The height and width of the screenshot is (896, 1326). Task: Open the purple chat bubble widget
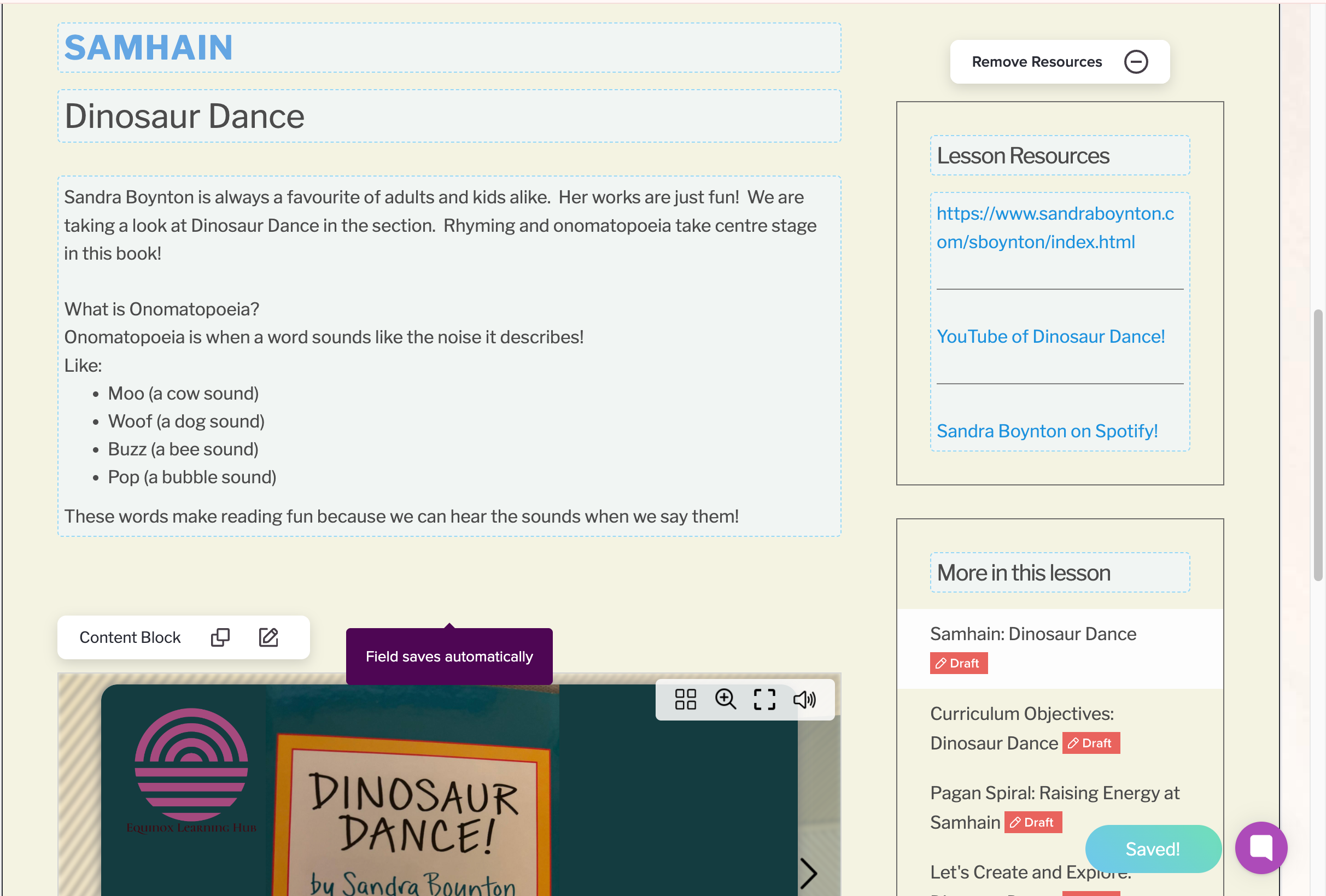(x=1261, y=848)
